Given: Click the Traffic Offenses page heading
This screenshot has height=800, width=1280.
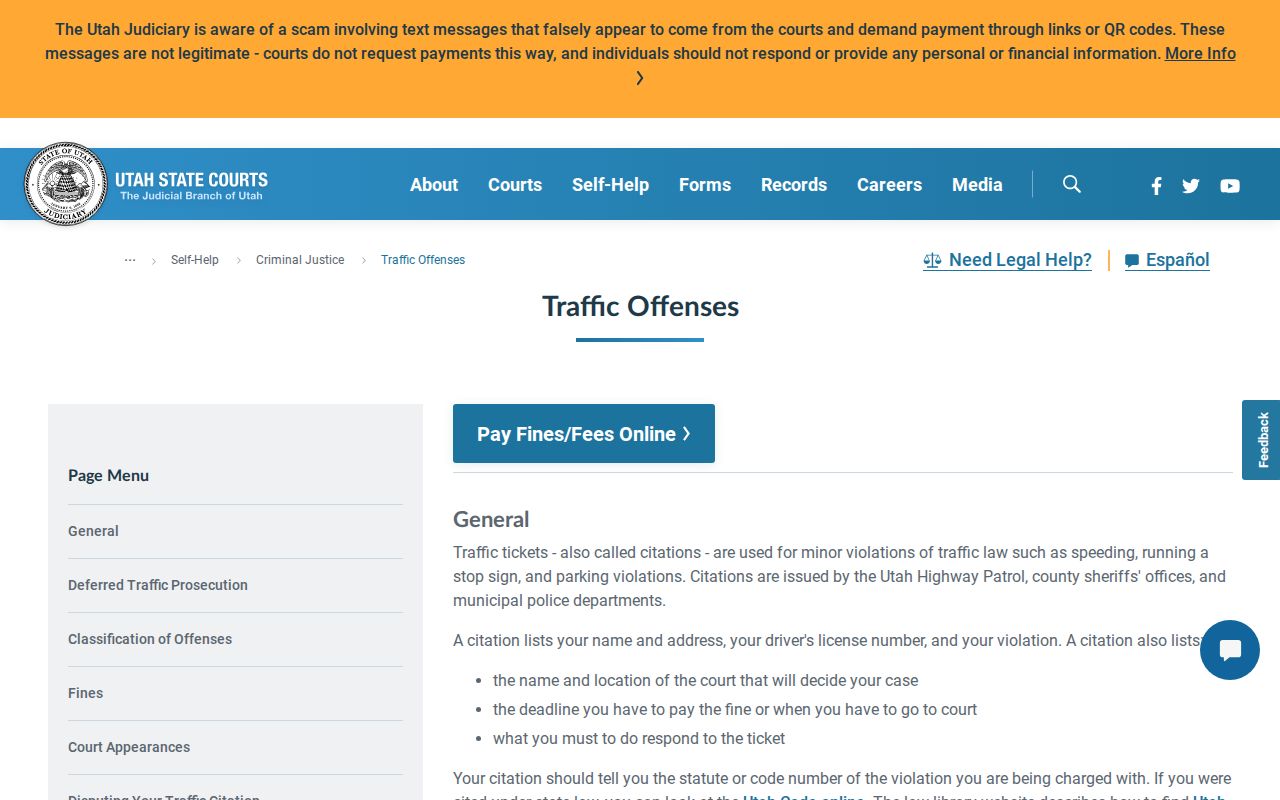Looking at the screenshot, I should pos(640,306).
